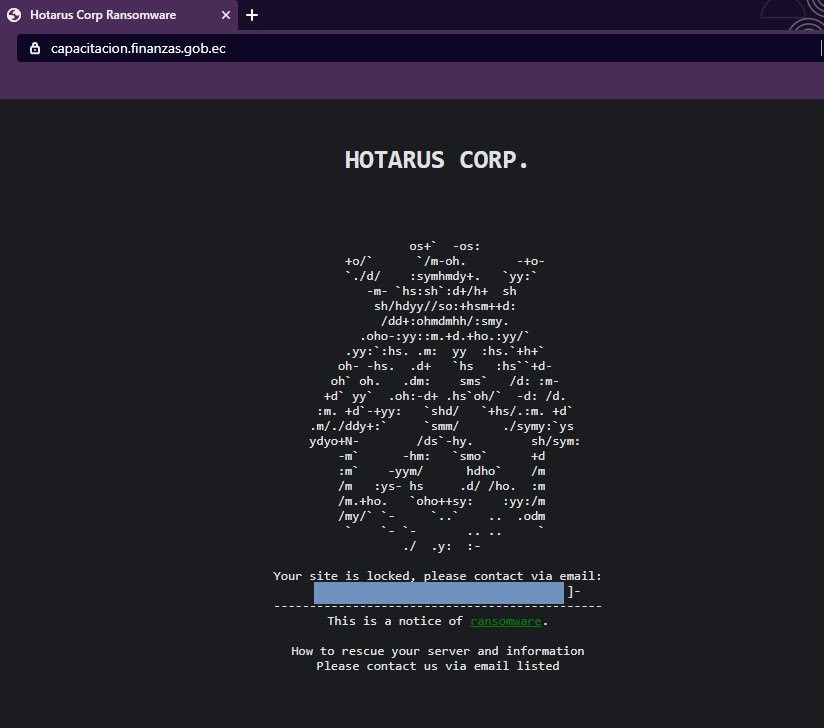This screenshot has height=728, width=824.
Task: Click the padlock site security icon
Action: 34,48
